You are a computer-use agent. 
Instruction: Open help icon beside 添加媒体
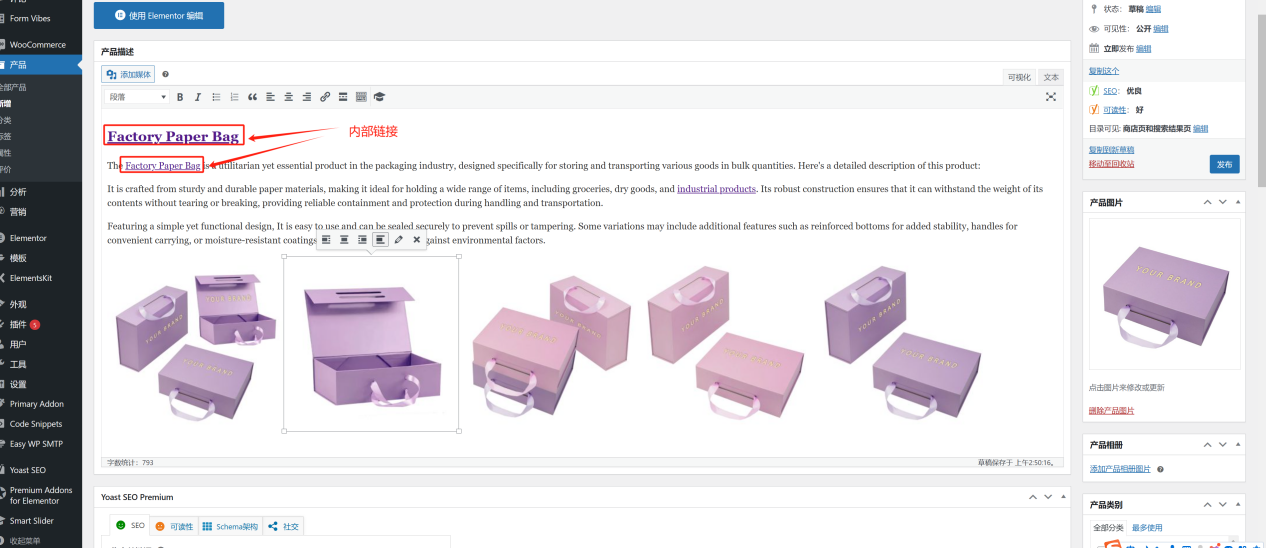(166, 74)
